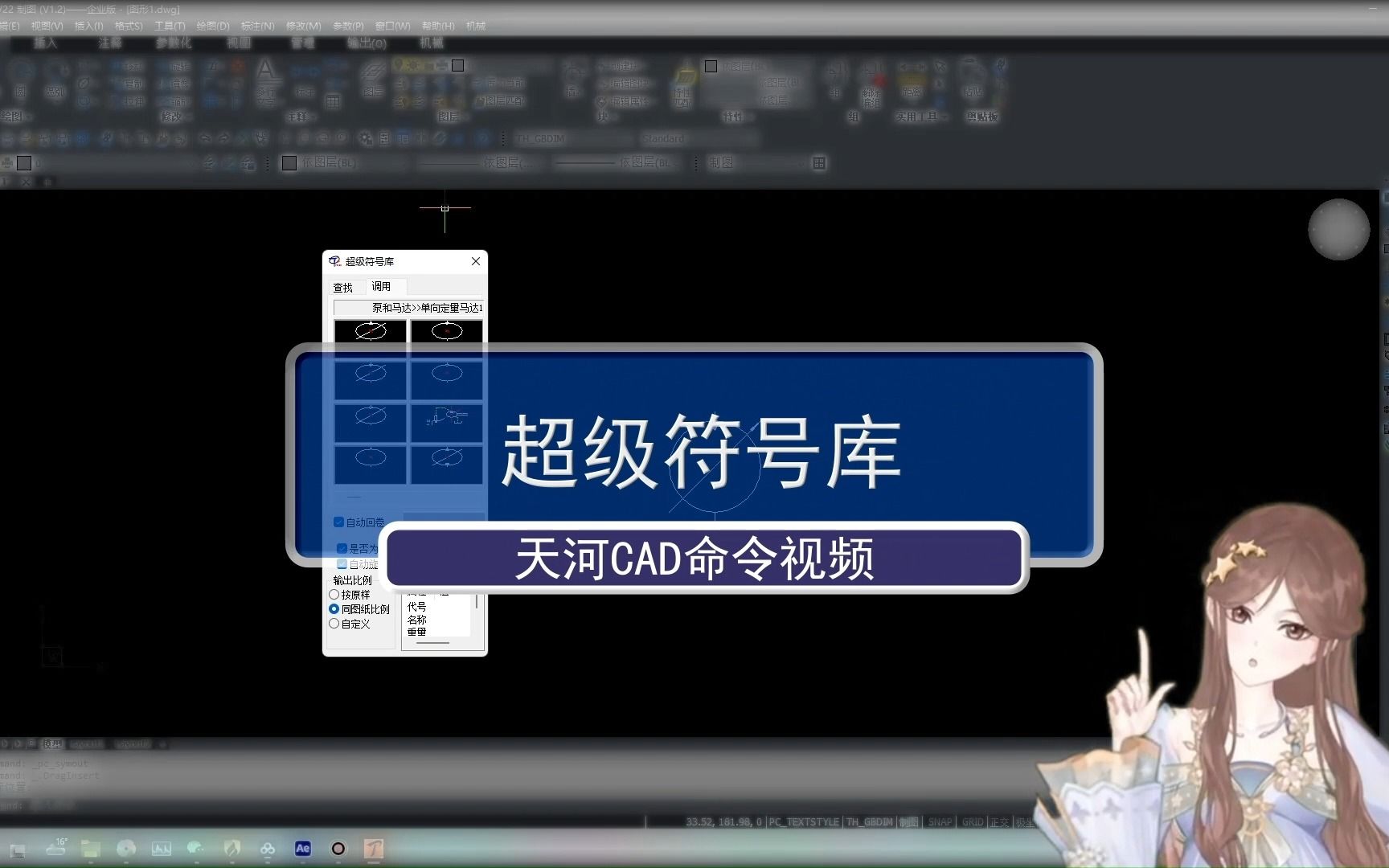Open the 绘图(D) menu

pyautogui.click(x=213, y=26)
